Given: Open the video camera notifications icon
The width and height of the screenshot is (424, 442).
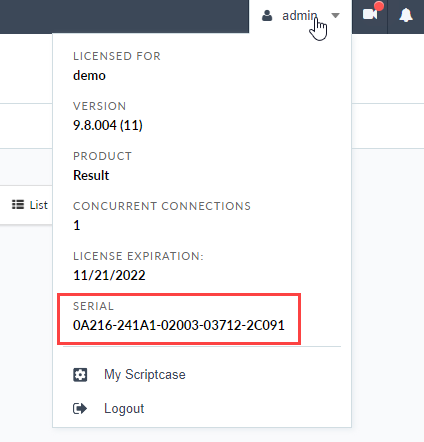Looking at the screenshot, I should pyautogui.click(x=370, y=15).
